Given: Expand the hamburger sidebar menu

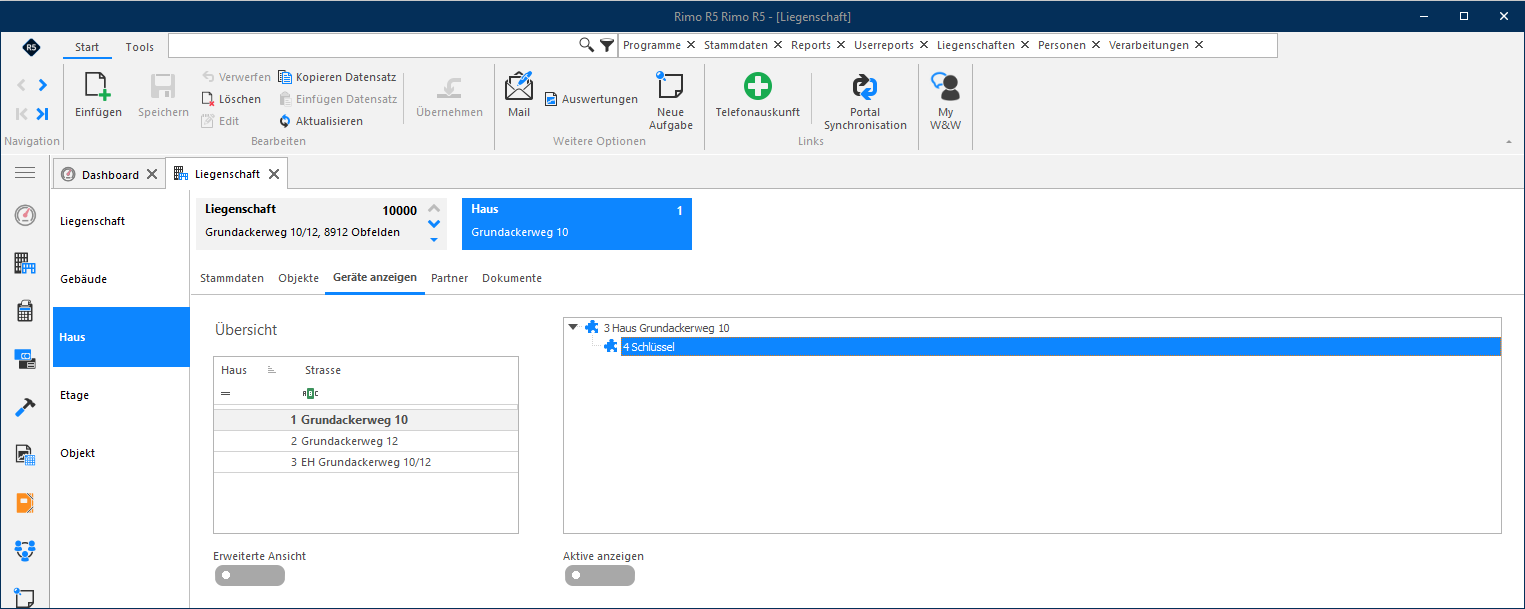Looking at the screenshot, I should click(25, 173).
